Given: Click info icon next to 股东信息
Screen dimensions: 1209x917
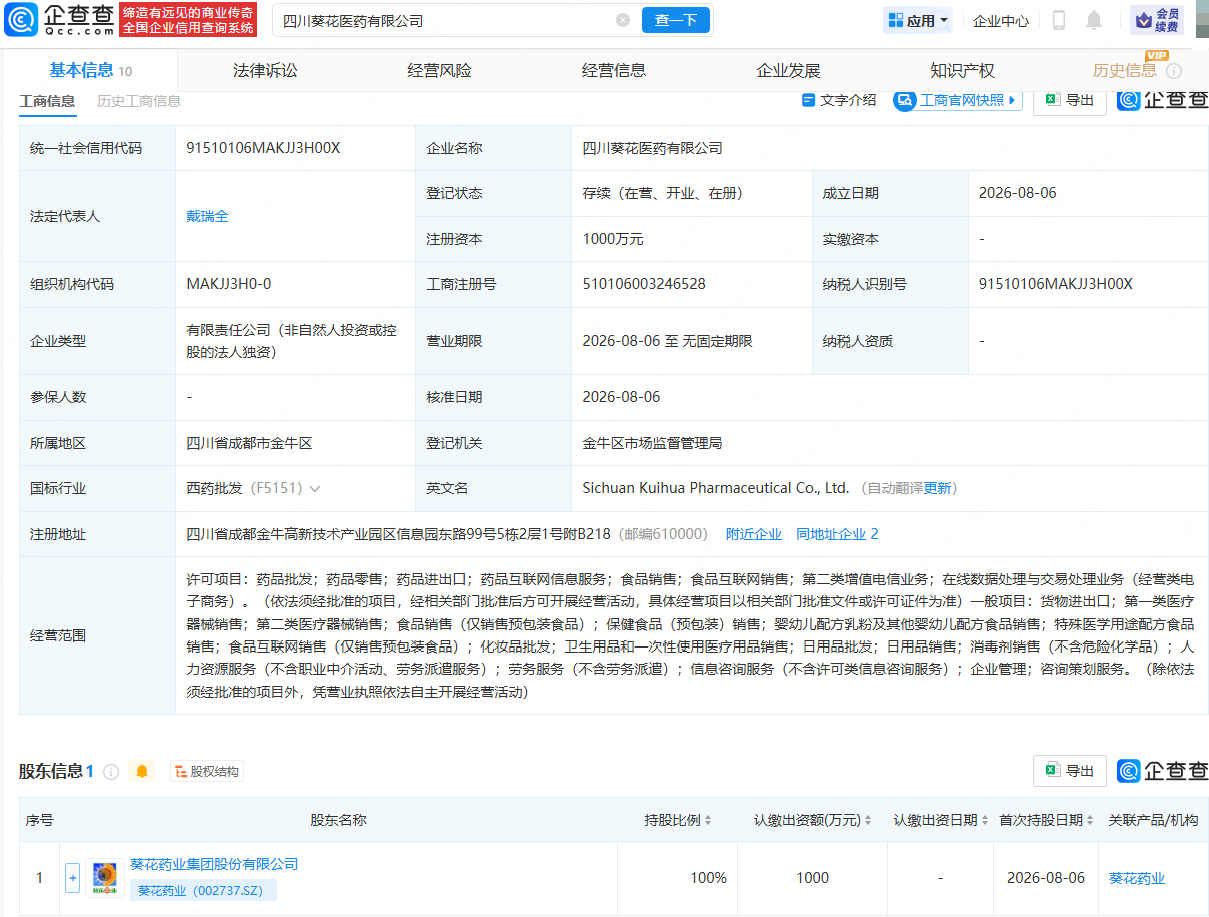Looking at the screenshot, I should (x=111, y=772).
